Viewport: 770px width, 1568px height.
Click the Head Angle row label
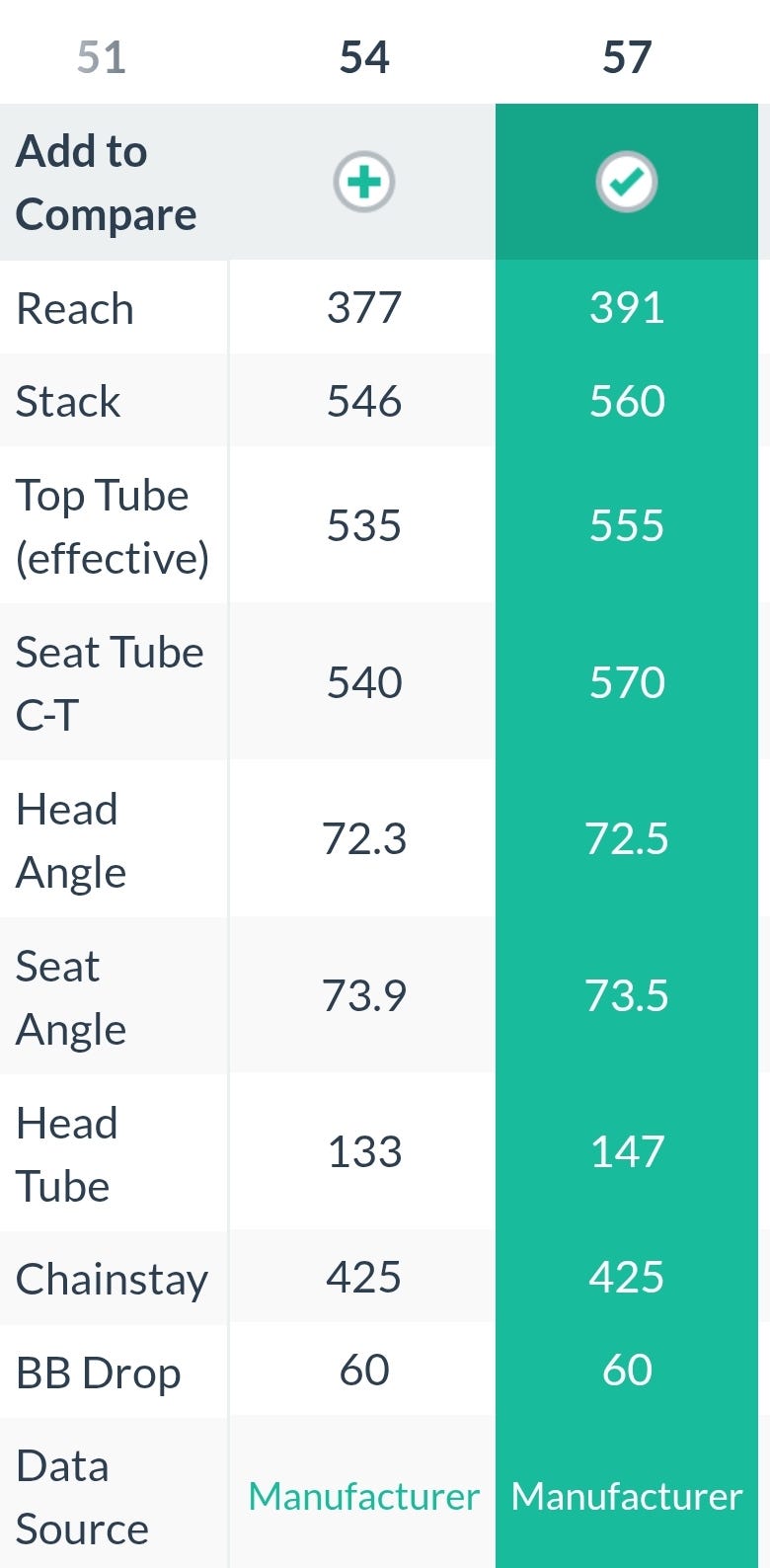coord(71,840)
